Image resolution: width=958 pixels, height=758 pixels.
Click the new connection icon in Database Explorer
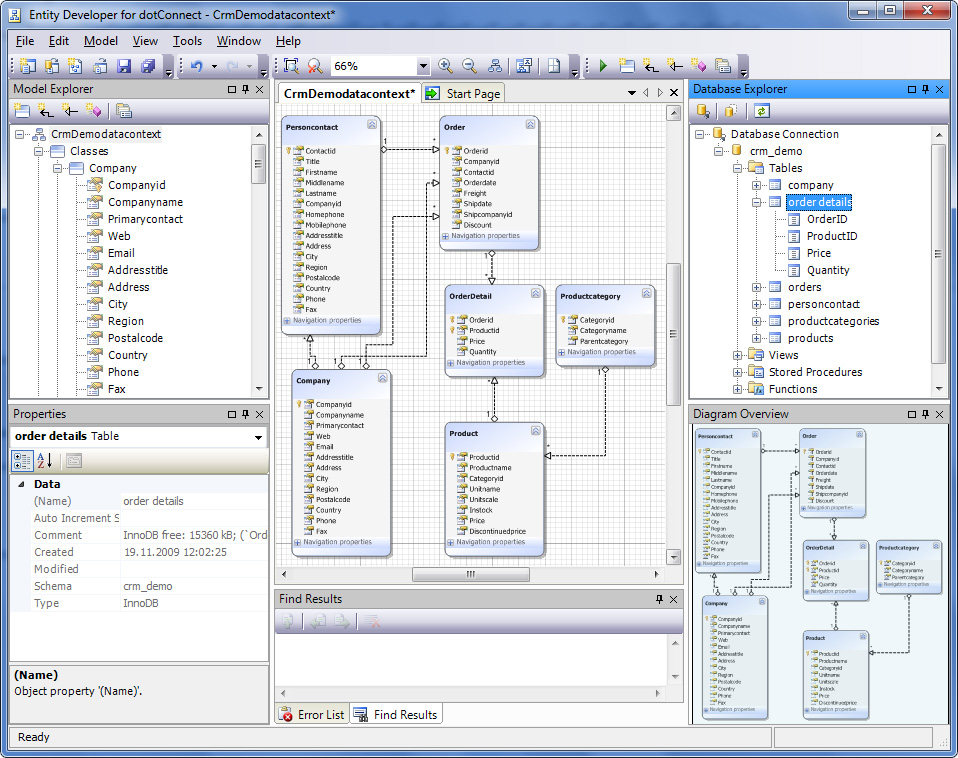tap(703, 111)
